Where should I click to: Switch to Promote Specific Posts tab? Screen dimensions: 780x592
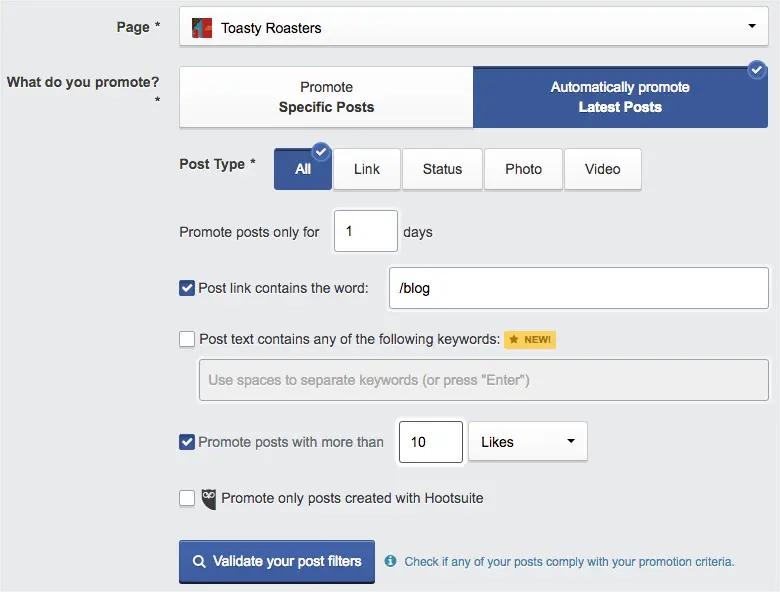click(x=326, y=97)
